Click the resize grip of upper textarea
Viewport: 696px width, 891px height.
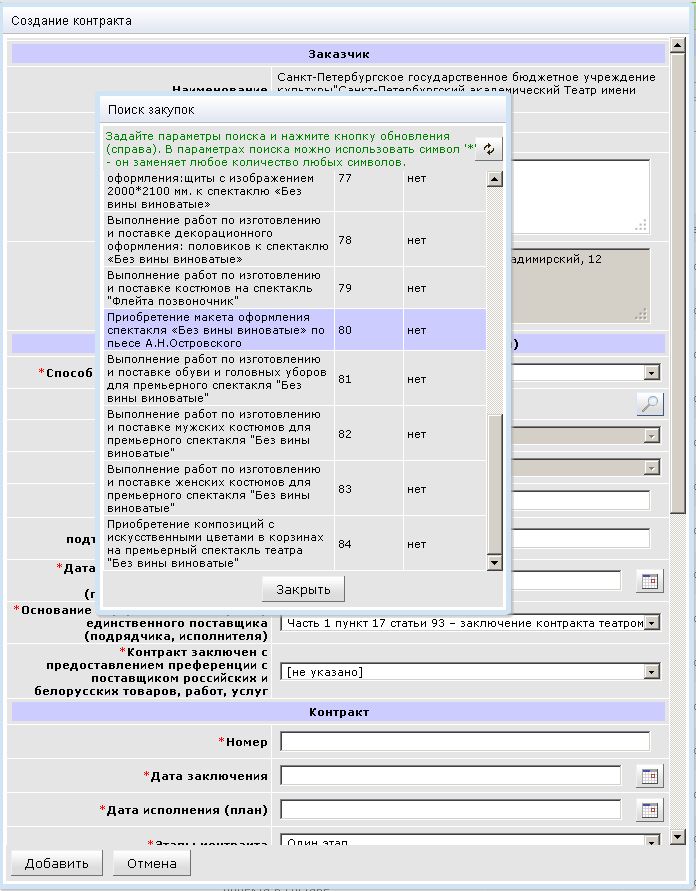click(x=641, y=225)
